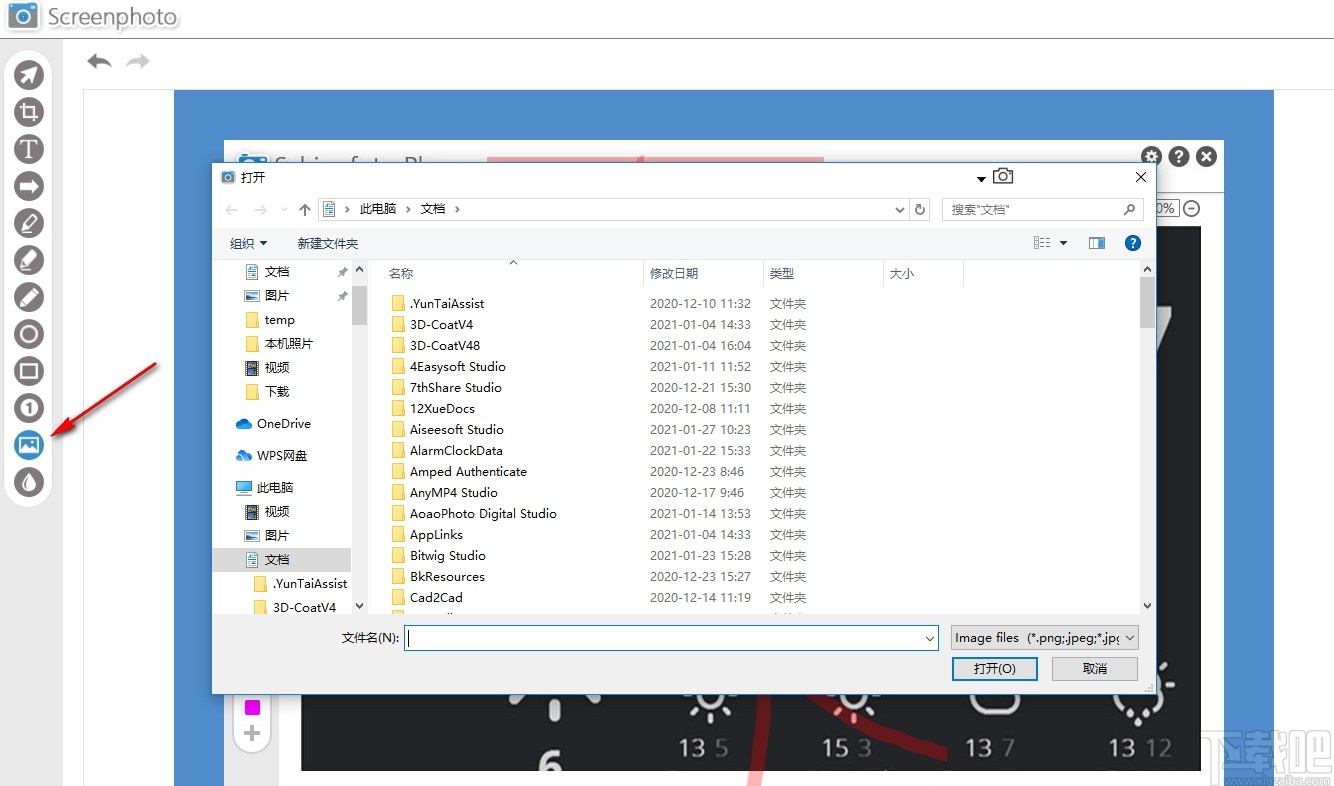1334x786 pixels.
Task: Choose the ellipse drawing tool
Action: pos(29,334)
